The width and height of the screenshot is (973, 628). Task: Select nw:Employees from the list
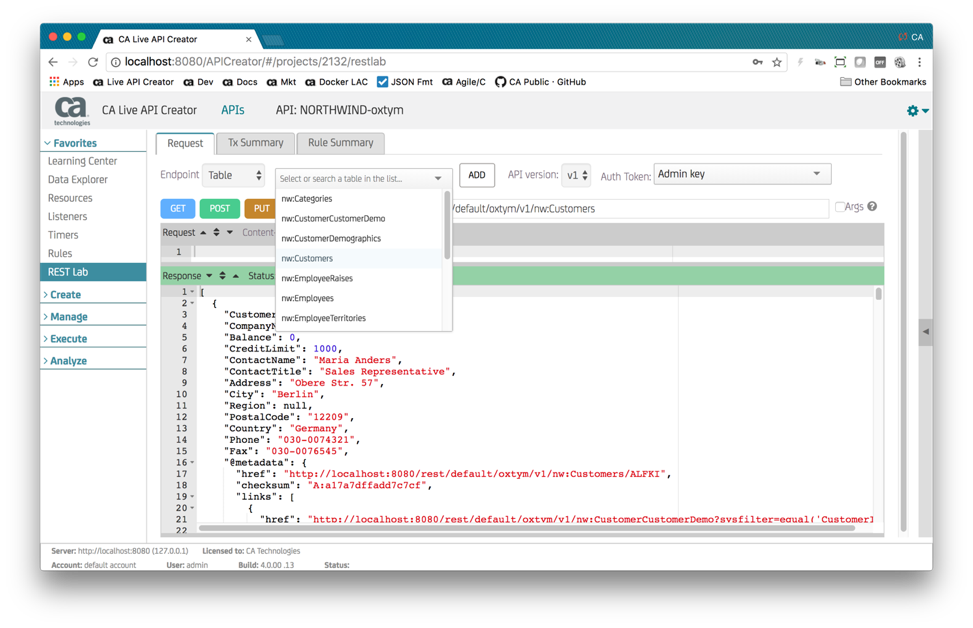(x=360, y=298)
